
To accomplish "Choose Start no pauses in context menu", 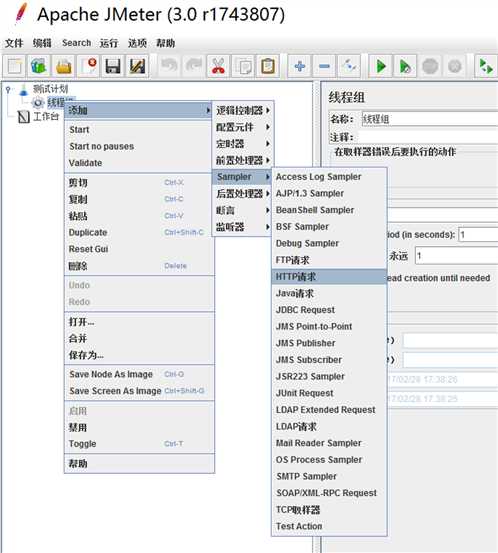I will point(139,146).
